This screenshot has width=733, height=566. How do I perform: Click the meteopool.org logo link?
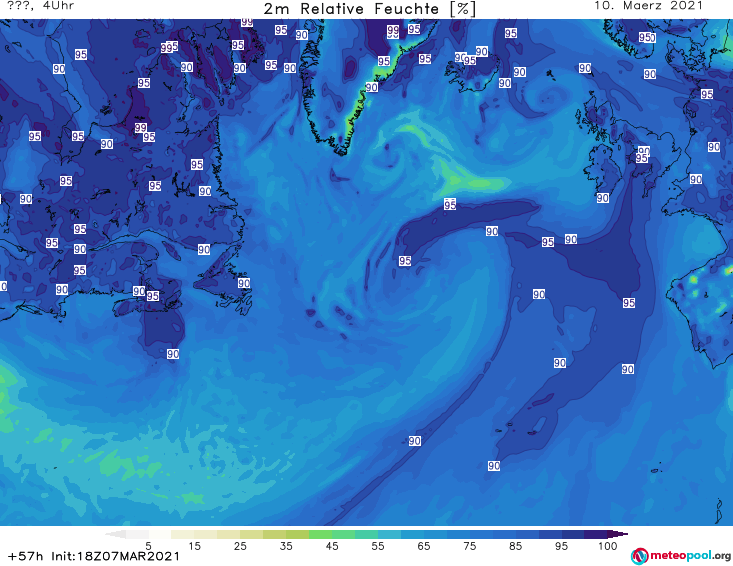[681, 556]
